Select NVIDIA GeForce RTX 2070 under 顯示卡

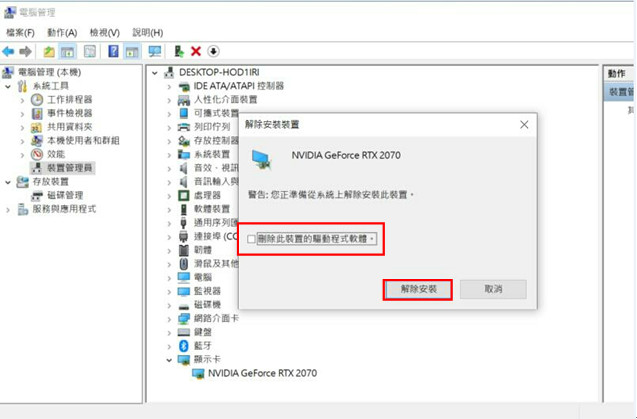262,373
